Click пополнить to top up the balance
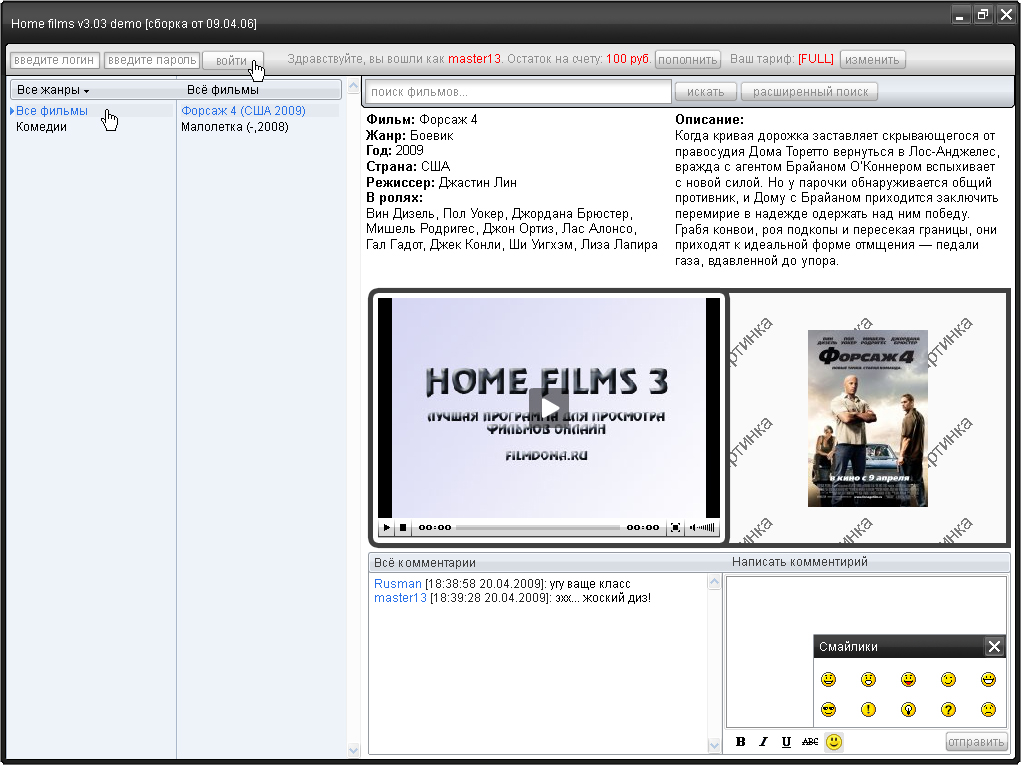1021x765 pixels. (688, 60)
